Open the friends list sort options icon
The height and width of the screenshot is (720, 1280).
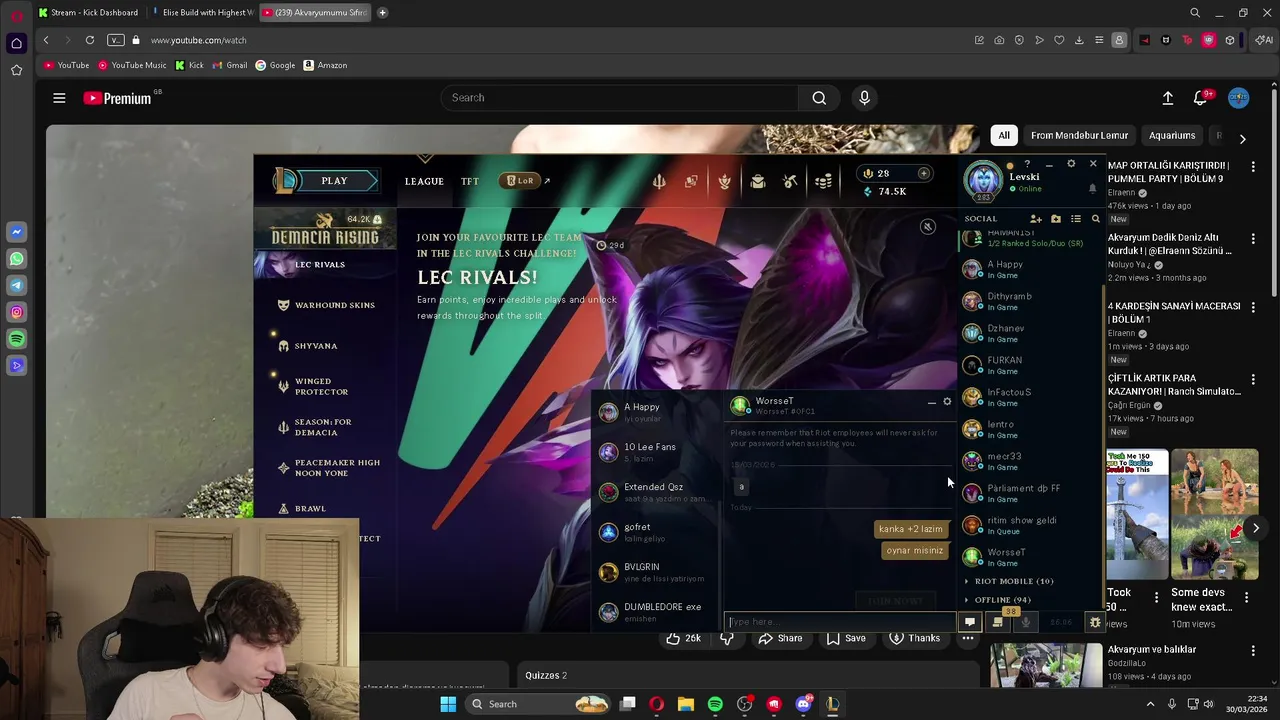1076,219
